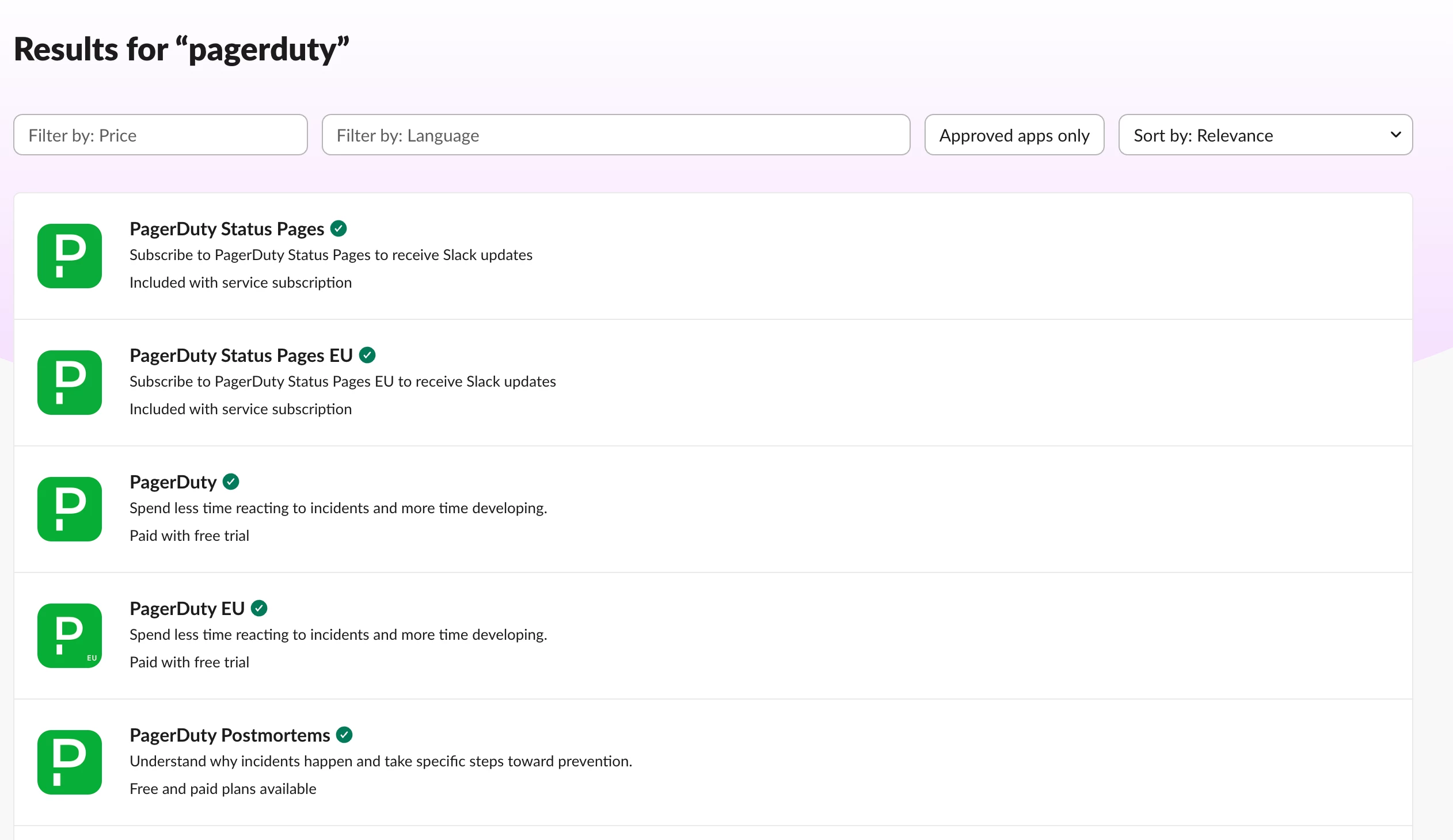Open the PagerDuty app title link
The height and width of the screenshot is (840, 1453).
[x=173, y=482]
